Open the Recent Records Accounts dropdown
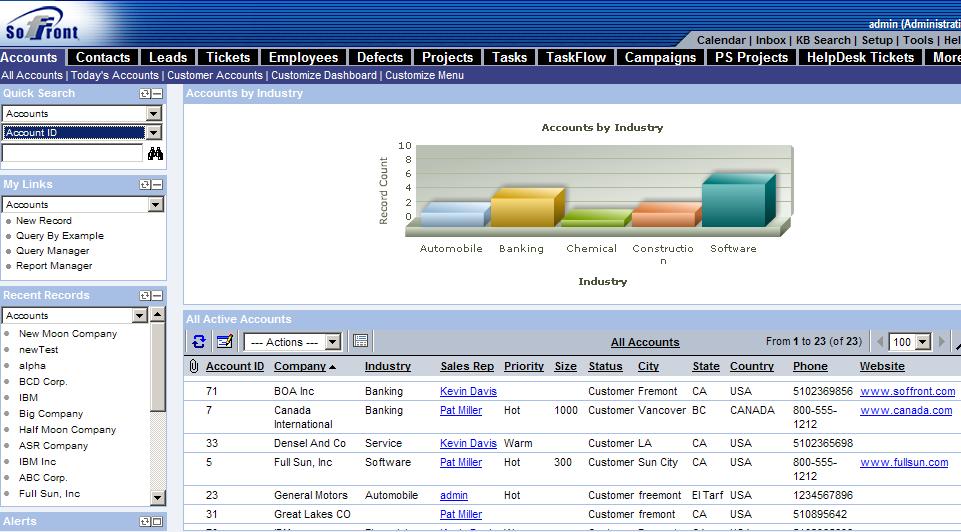The image size is (961, 532). [x=140, y=315]
